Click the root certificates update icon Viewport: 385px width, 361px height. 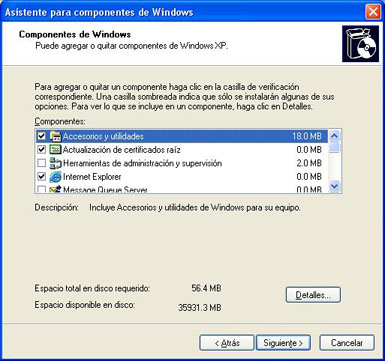(55, 150)
